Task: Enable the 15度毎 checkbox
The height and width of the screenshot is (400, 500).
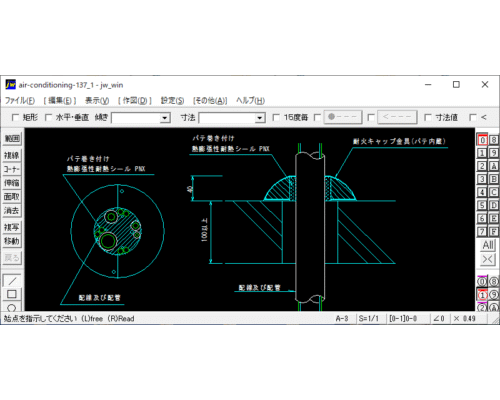Action: click(x=276, y=117)
